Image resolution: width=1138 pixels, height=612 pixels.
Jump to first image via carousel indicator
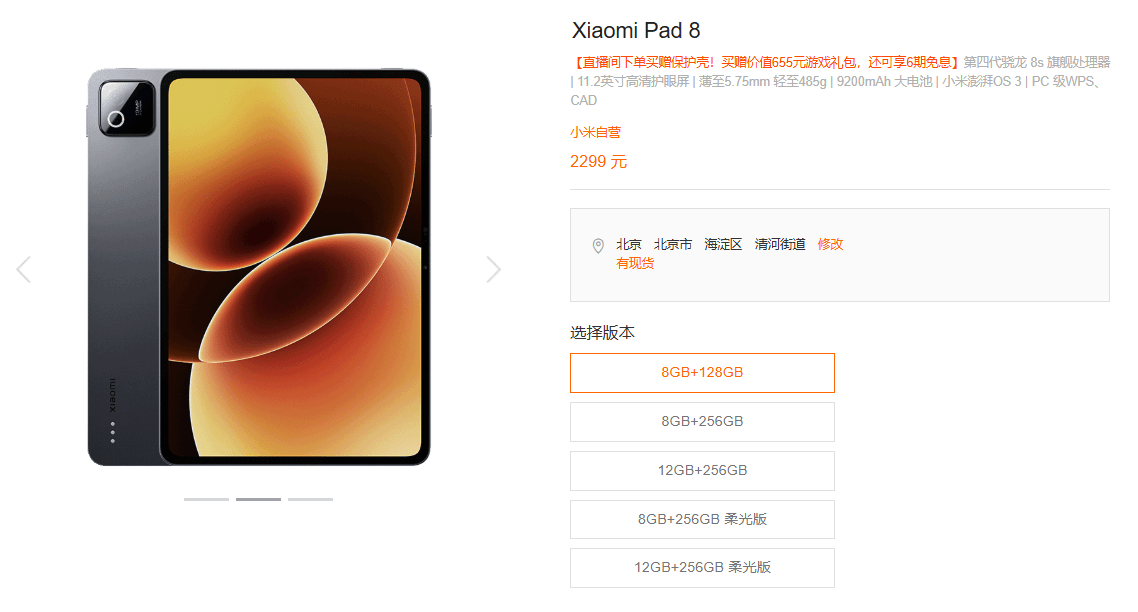(206, 499)
